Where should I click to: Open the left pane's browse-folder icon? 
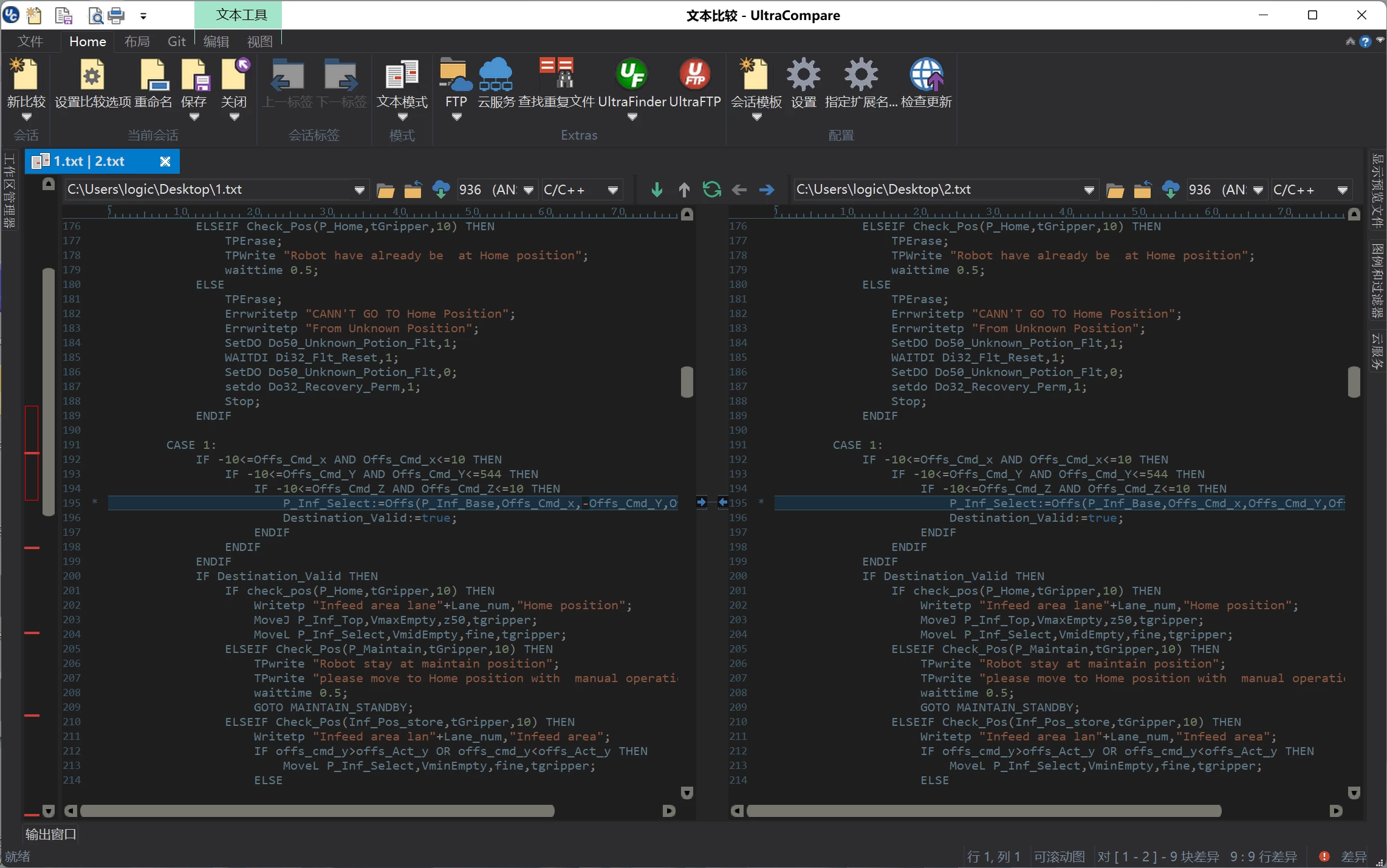pos(385,191)
